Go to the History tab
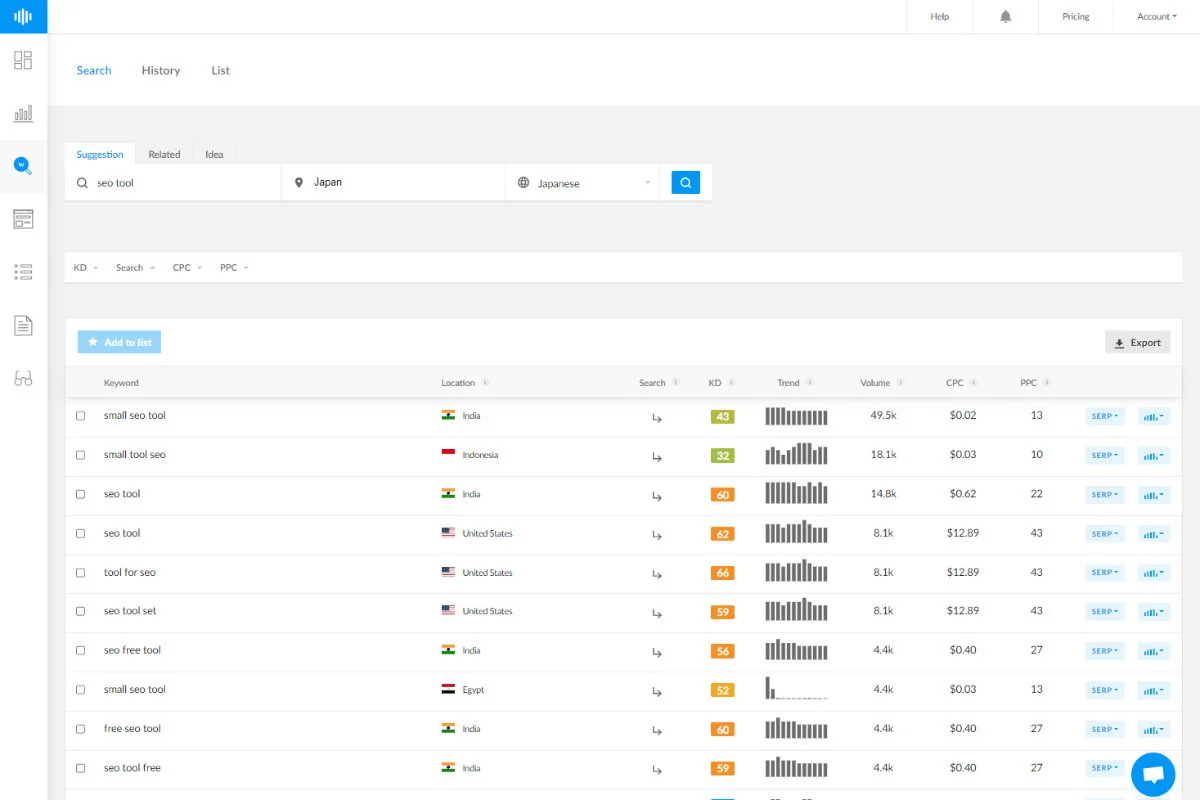 click(x=161, y=71)
